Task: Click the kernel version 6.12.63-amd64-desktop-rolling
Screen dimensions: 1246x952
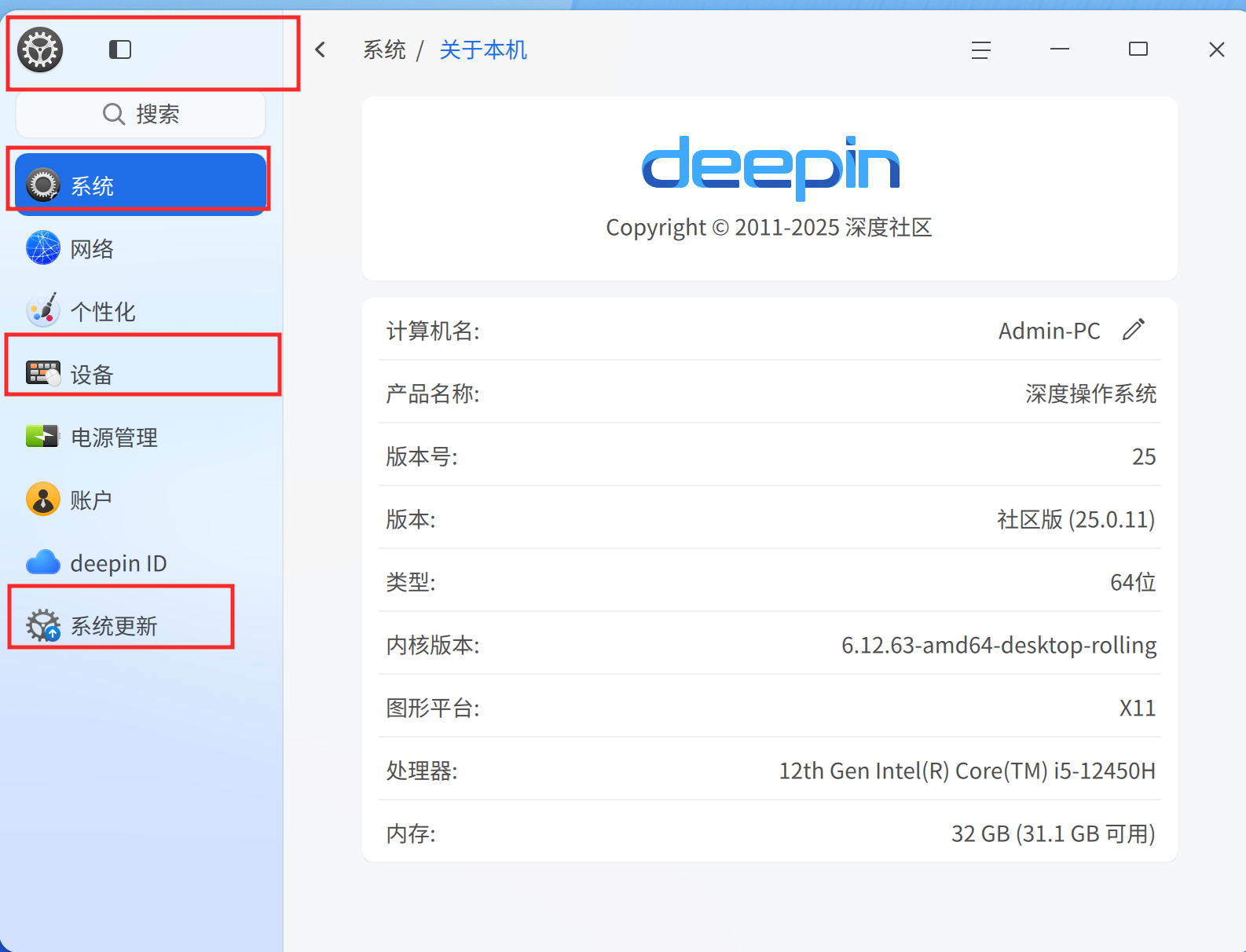Action: (999, 645)
